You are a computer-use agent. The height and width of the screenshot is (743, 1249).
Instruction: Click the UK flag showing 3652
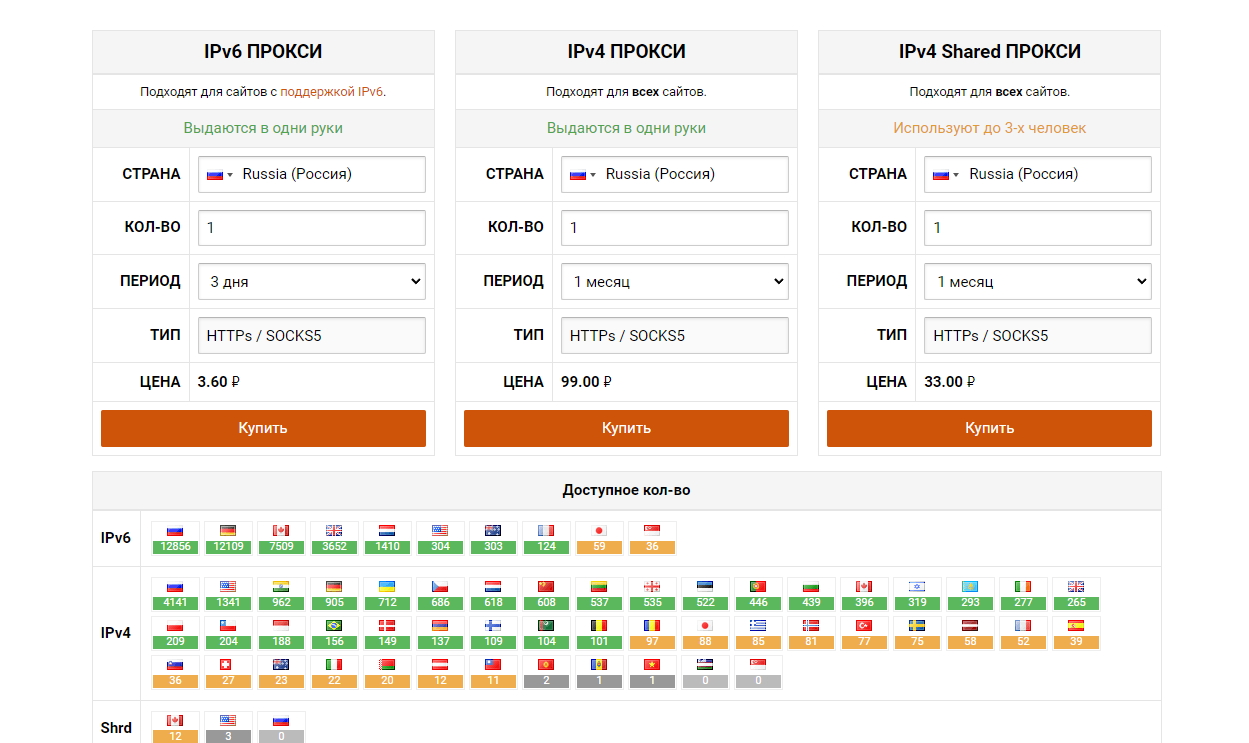click(335, 538)
